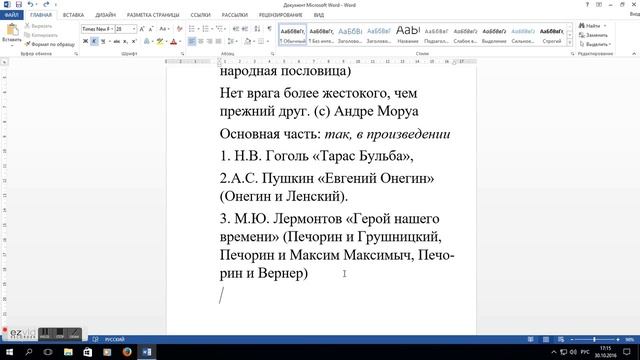Screen dimensions: 640x360
Task: Open the multilevel list dropdown
Action: coord(226,29)
